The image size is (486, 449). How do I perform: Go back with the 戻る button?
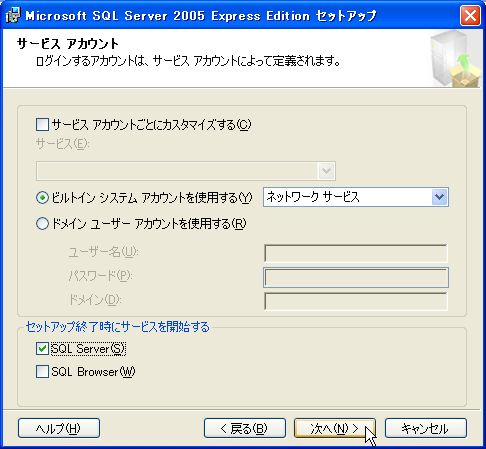[x=245, y=428]
